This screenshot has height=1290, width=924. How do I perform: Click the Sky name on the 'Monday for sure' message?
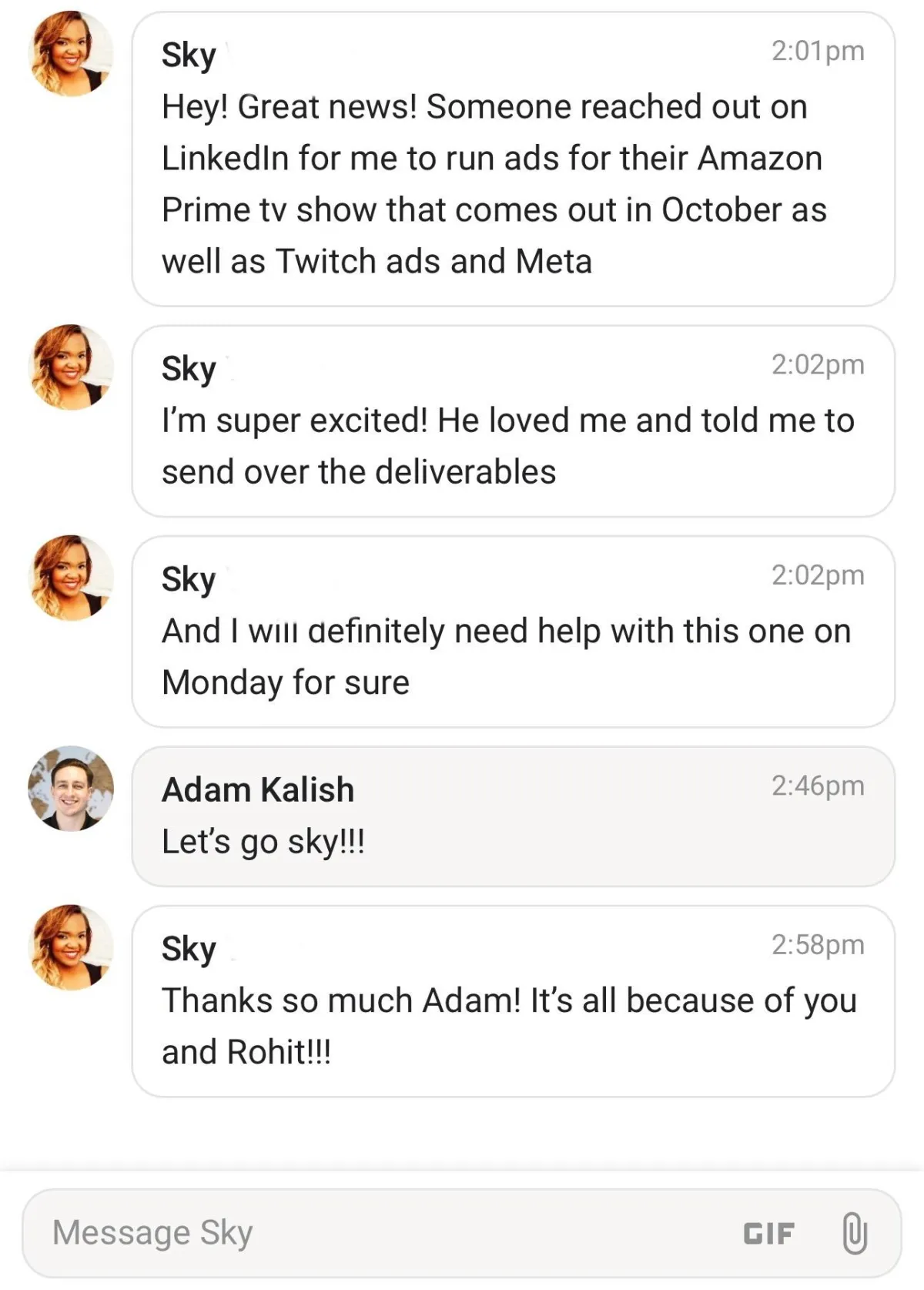coord(189,579)
